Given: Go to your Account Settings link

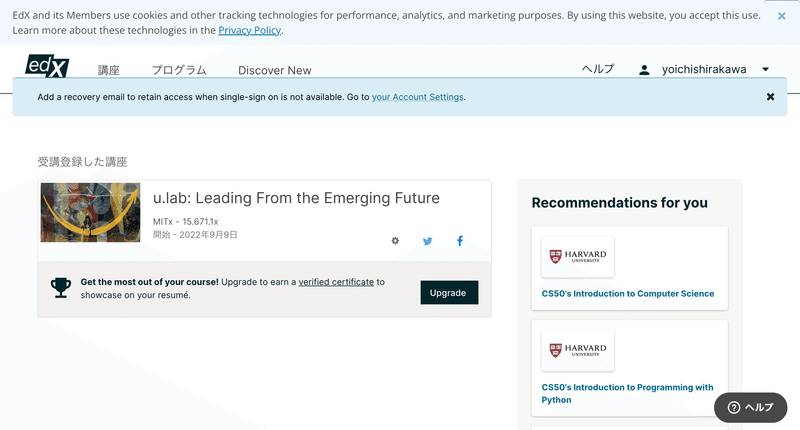Looking at the screenshot, I should [x=417, y=97].
